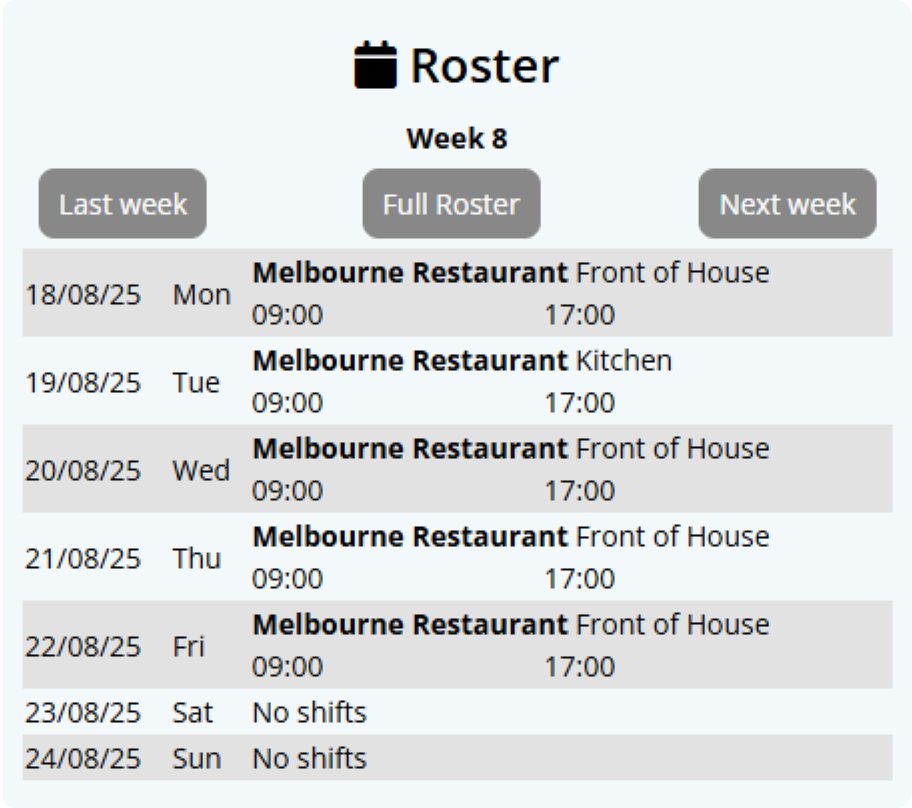Select the Monday 18/08/25 shift row

(x=457, y=293)
